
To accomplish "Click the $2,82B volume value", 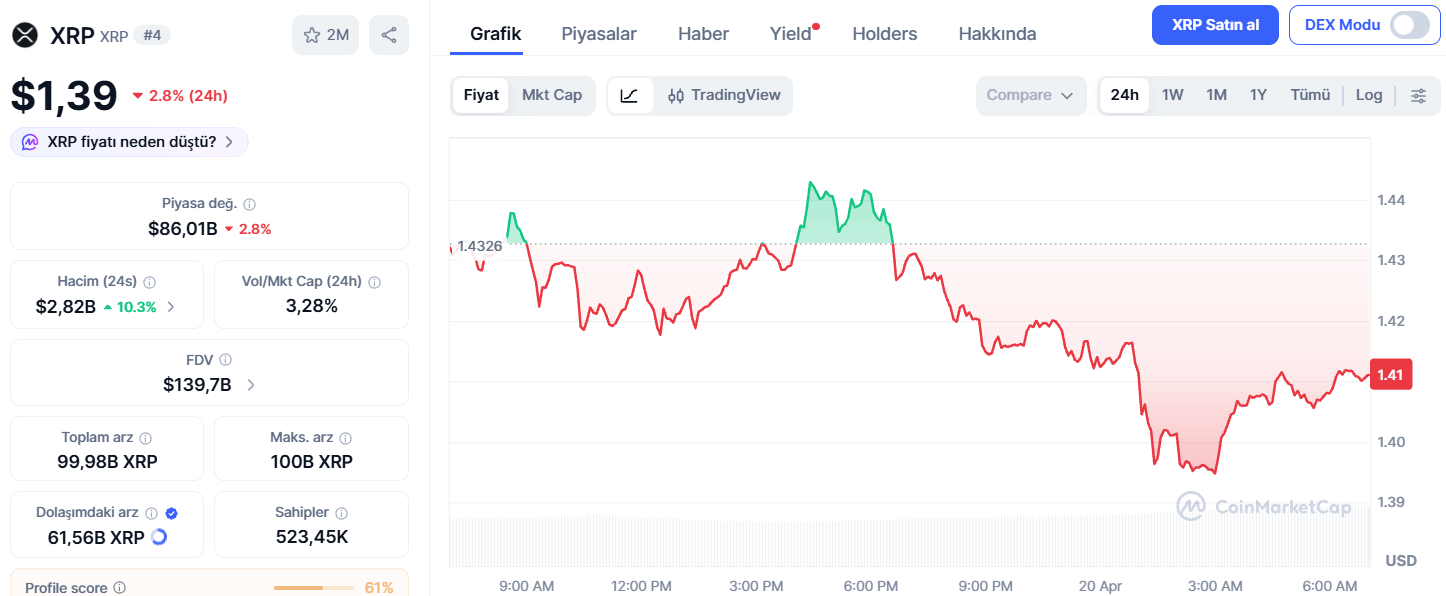I will (x=66, y=307).
